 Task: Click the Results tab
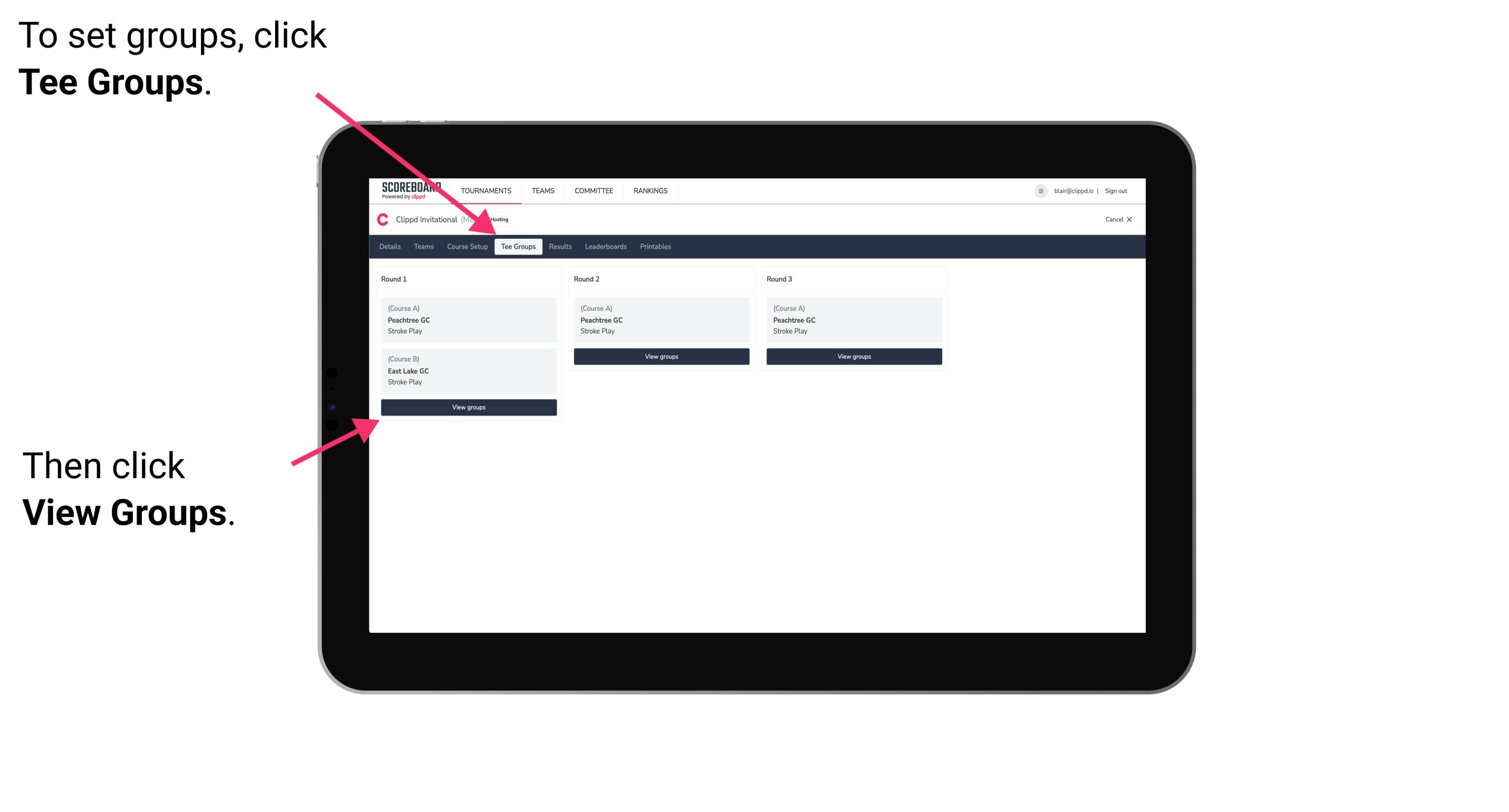[559, 246]
